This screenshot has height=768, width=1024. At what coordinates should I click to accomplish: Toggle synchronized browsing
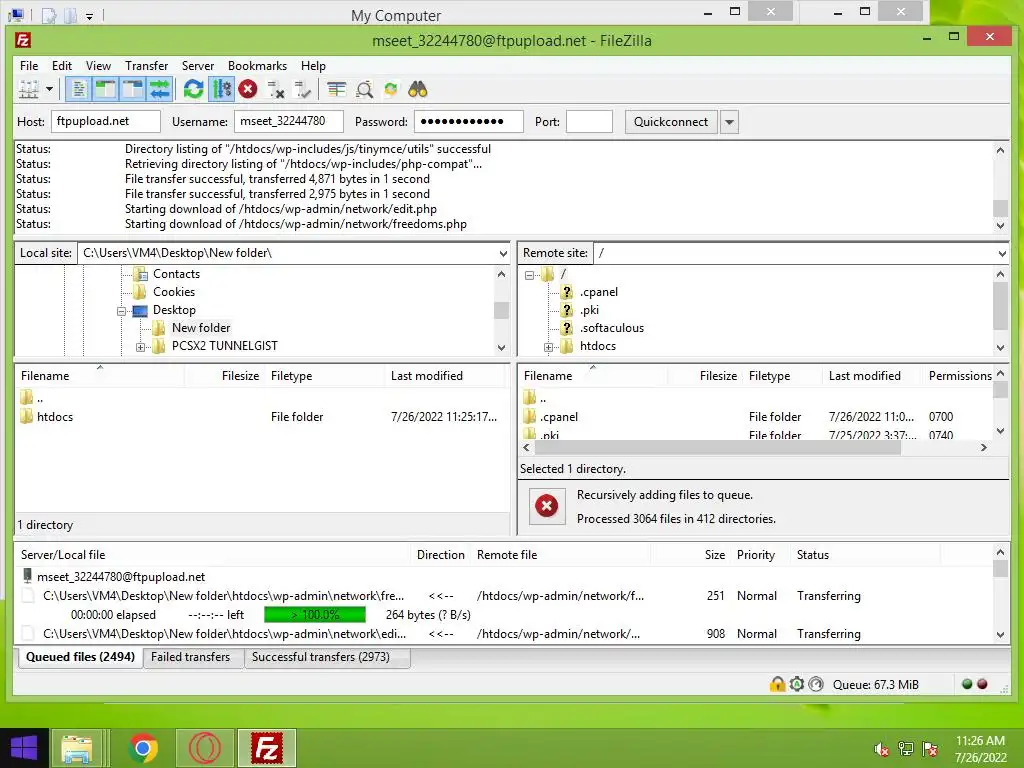pos(391,89)
